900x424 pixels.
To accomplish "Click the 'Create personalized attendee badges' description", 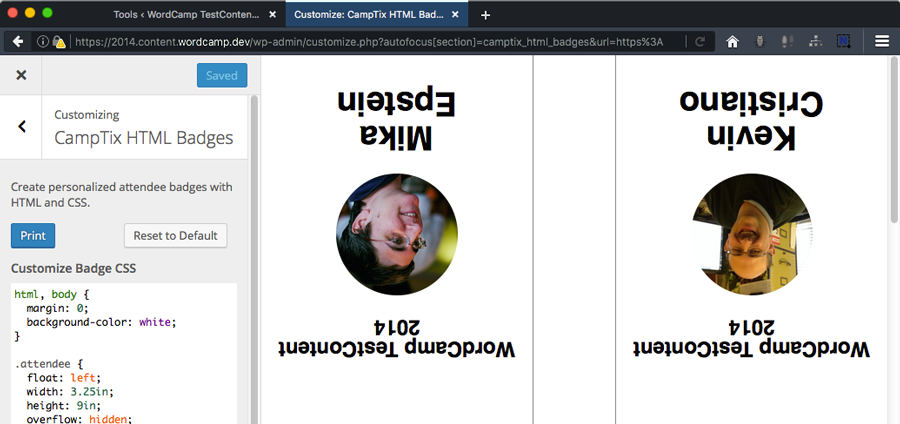I will (122, 195).
